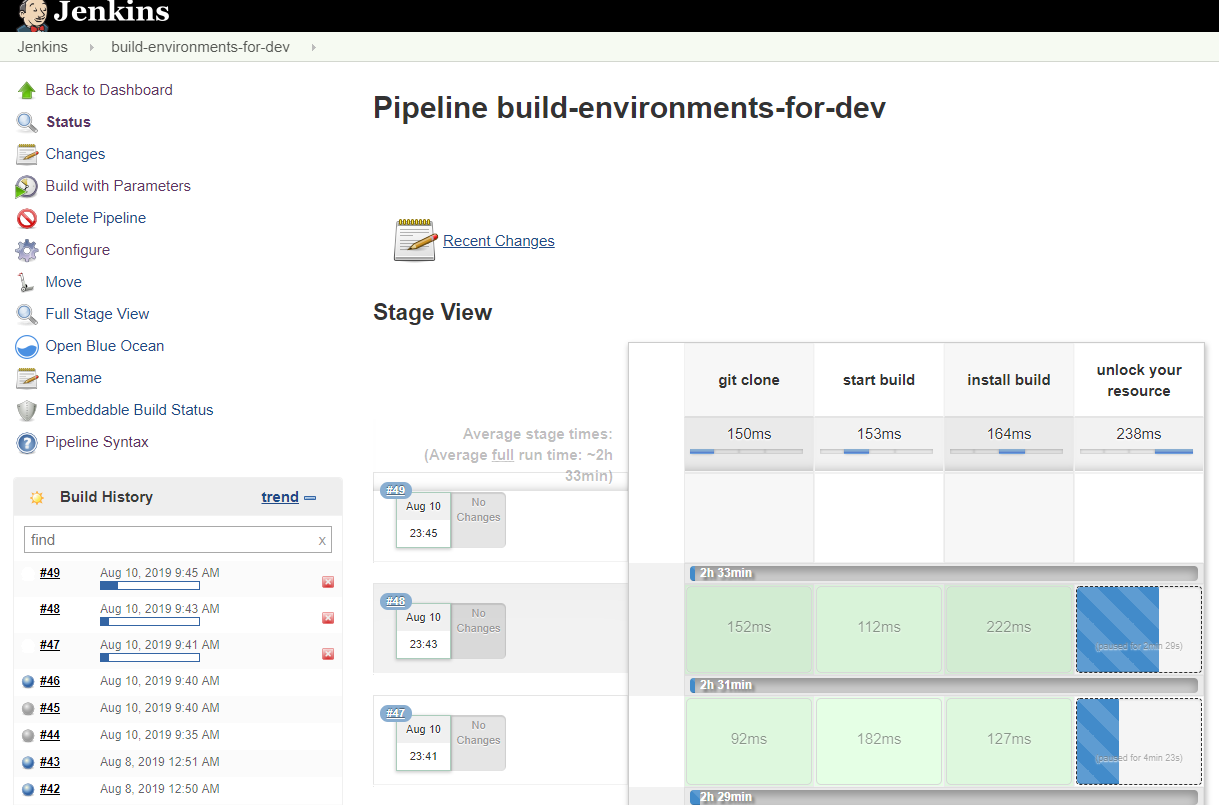The image size is (1219, 805).
Task: Click the Recent Changes notepad icon
Action: pos(415,240)
